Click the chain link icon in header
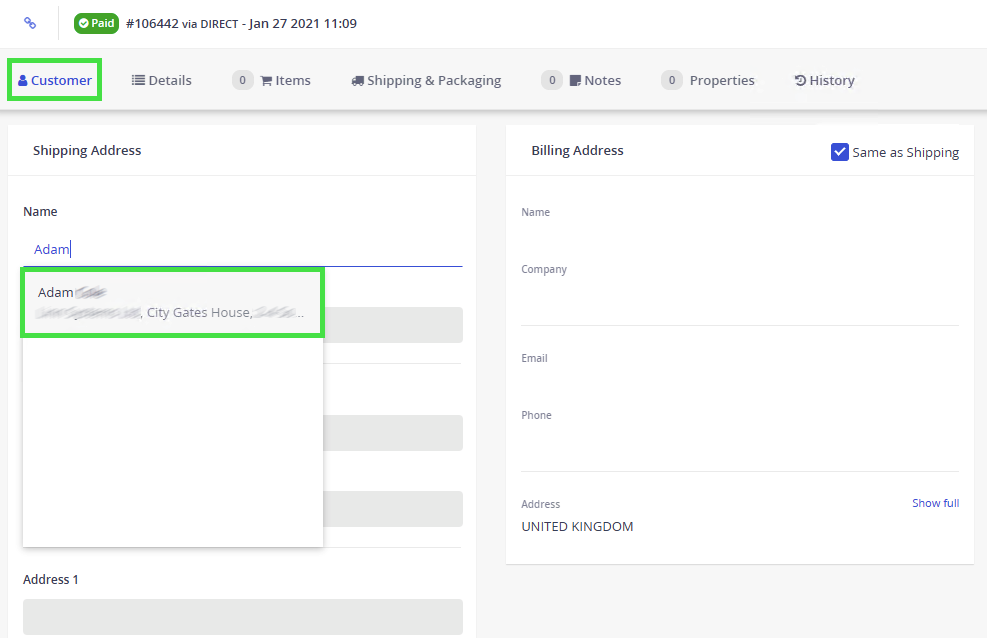Viewport: 987px width, 638px height. [30, 23]
